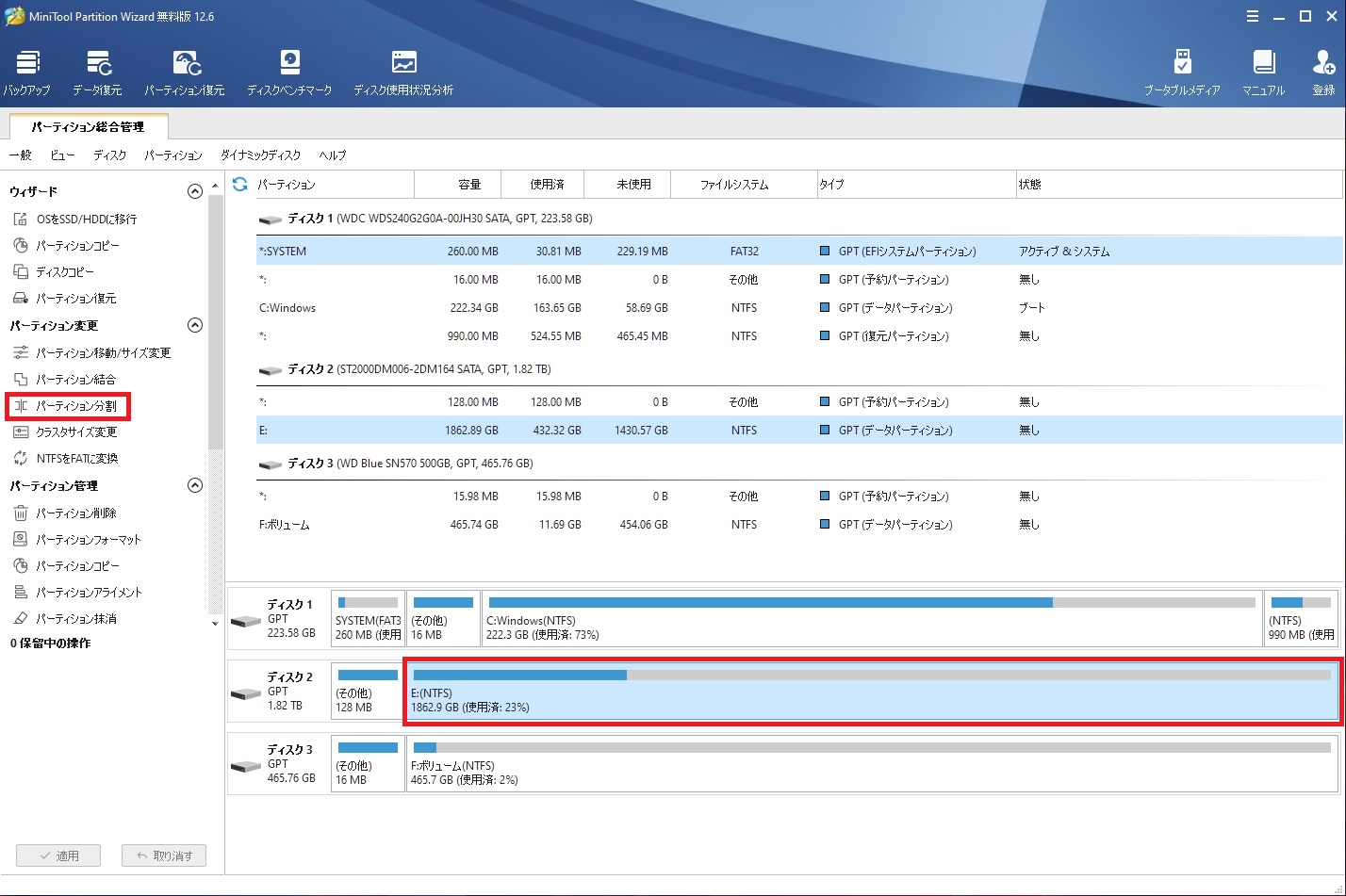
Task: Open the ディスク menu
Action: [109, 155]
